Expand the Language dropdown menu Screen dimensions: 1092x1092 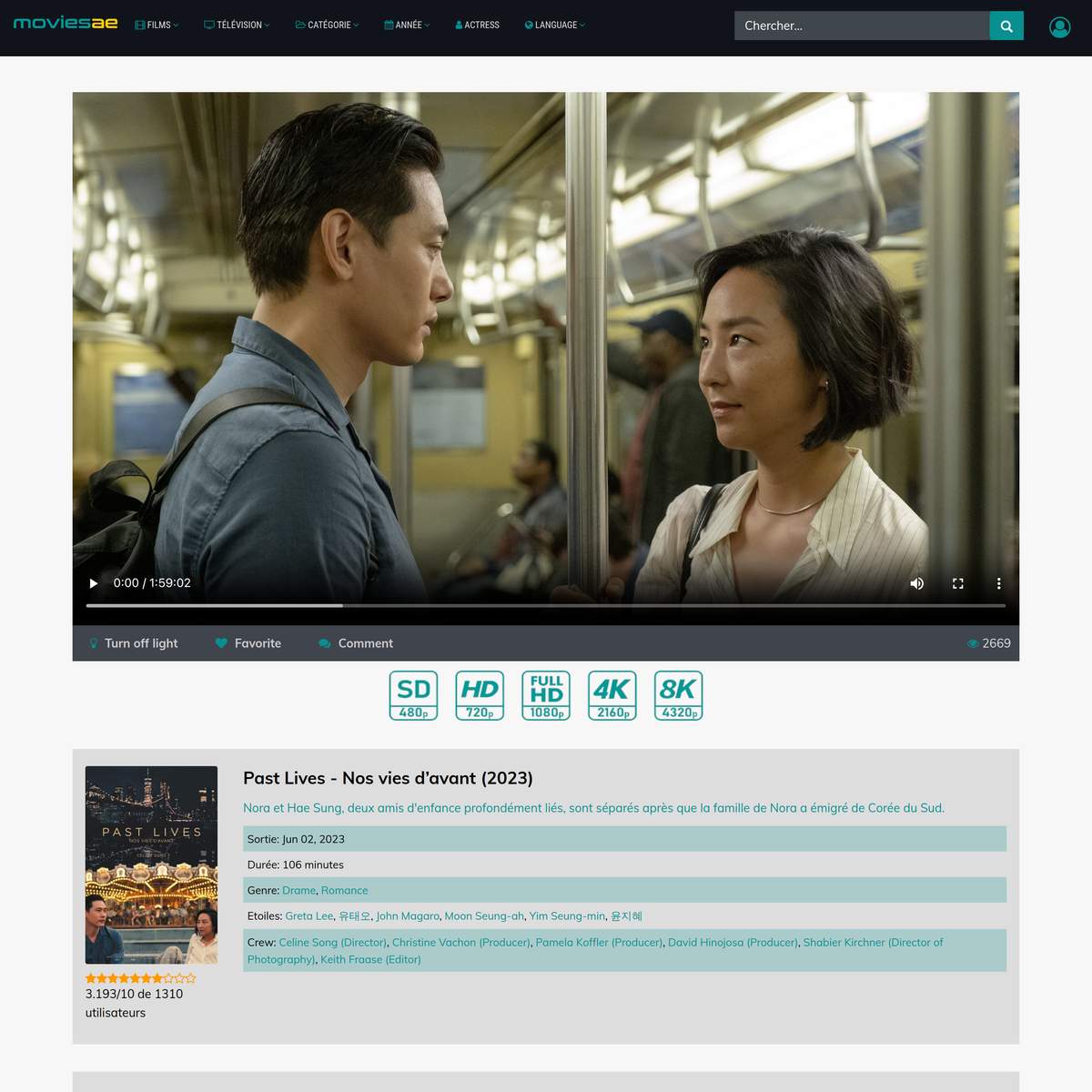coord(555,25)
